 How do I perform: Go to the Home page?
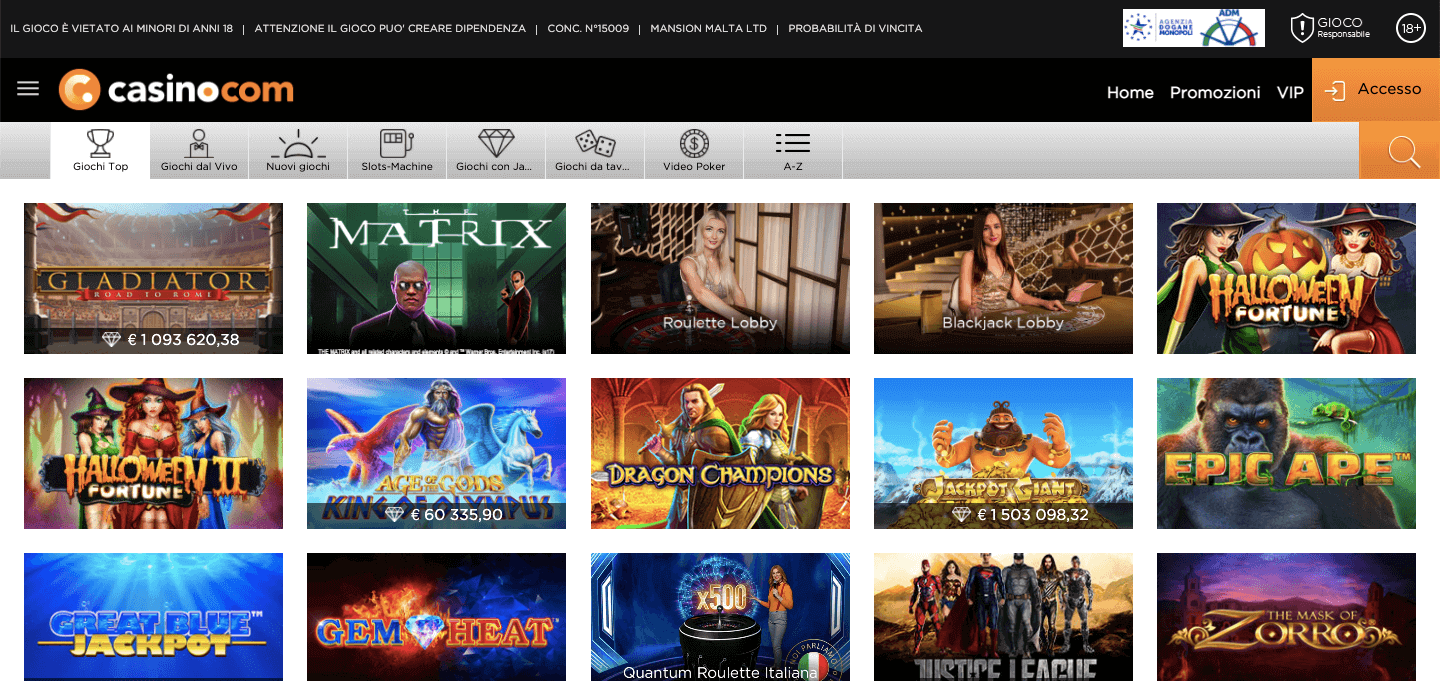click(x=1130, y=92)
